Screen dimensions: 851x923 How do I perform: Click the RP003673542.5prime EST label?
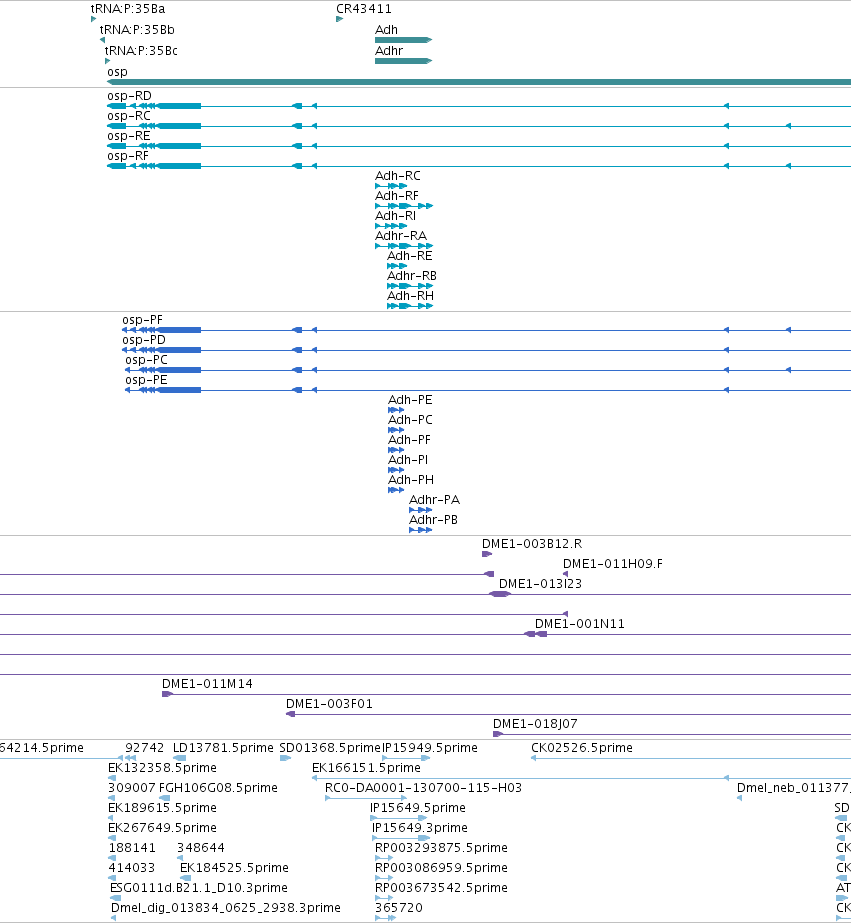point(441,888)
